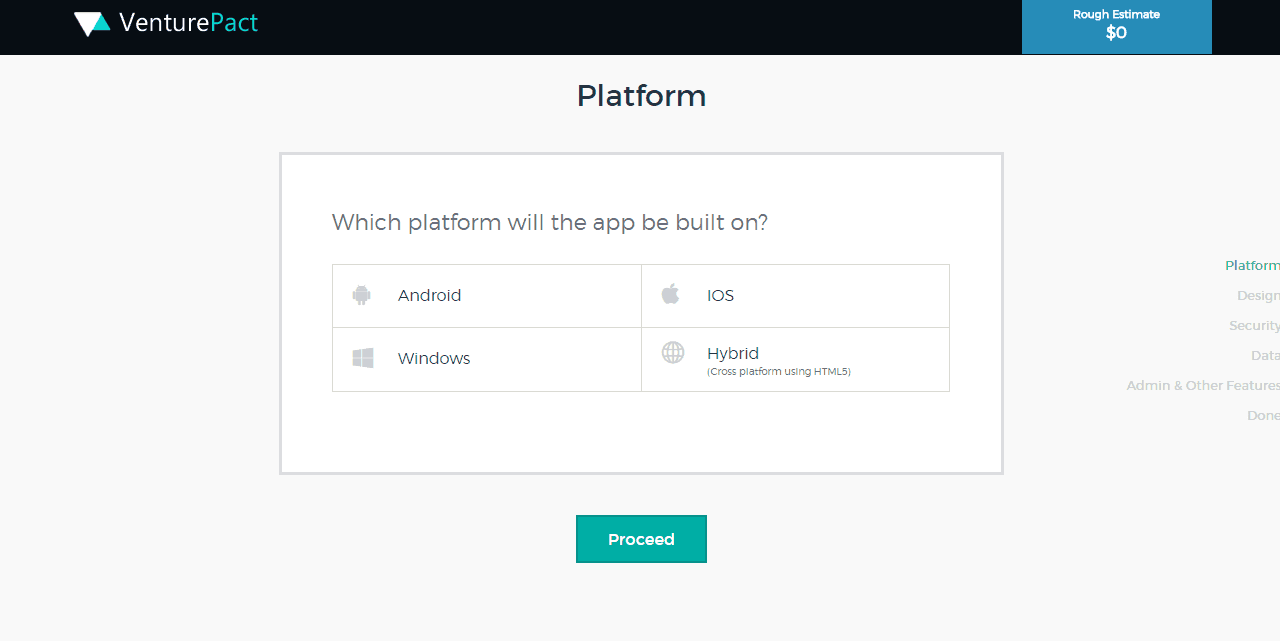
Task: Jump to the Done step
Action: (1262, 416)
